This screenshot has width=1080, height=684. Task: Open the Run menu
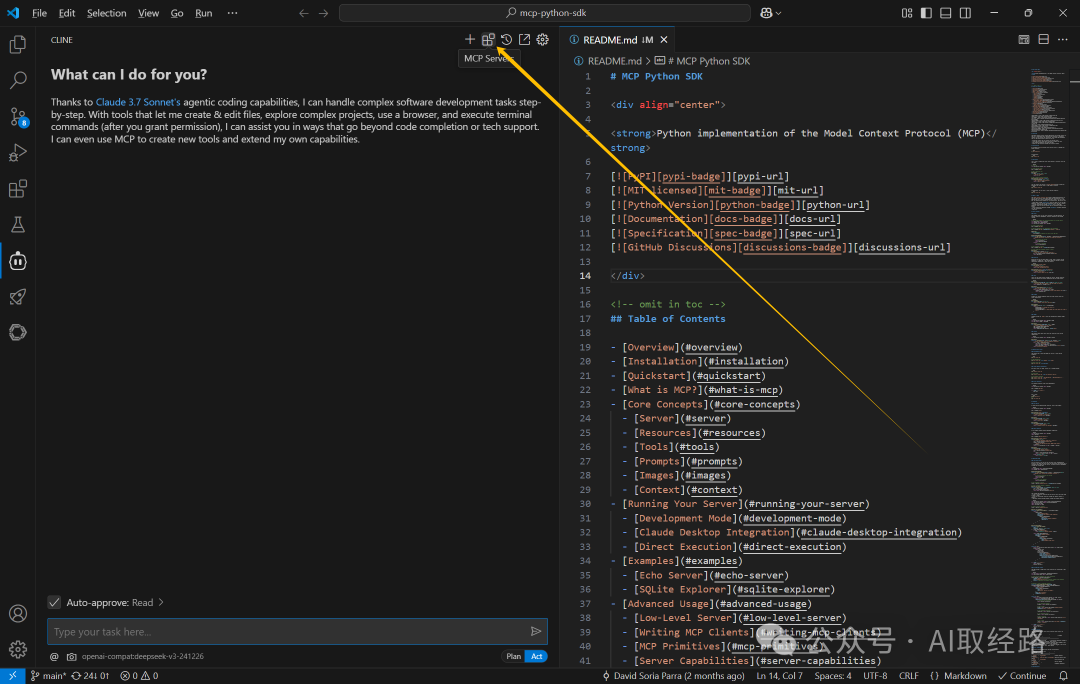tap(203, 13)
